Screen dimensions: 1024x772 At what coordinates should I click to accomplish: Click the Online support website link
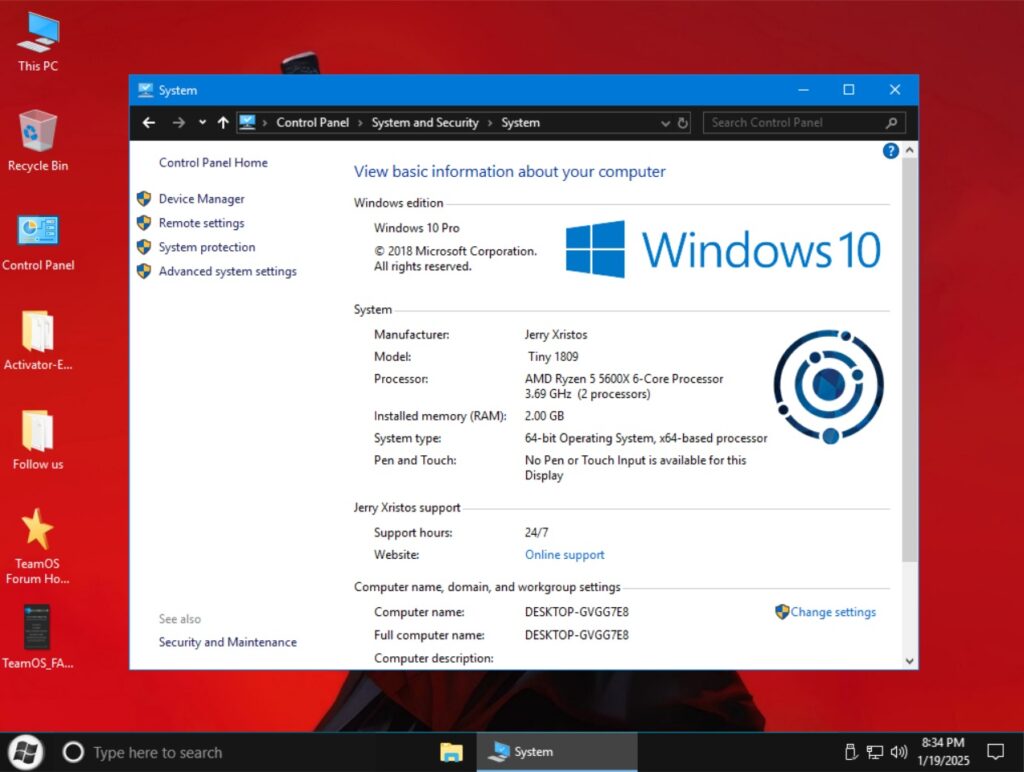tap(564, 555)
